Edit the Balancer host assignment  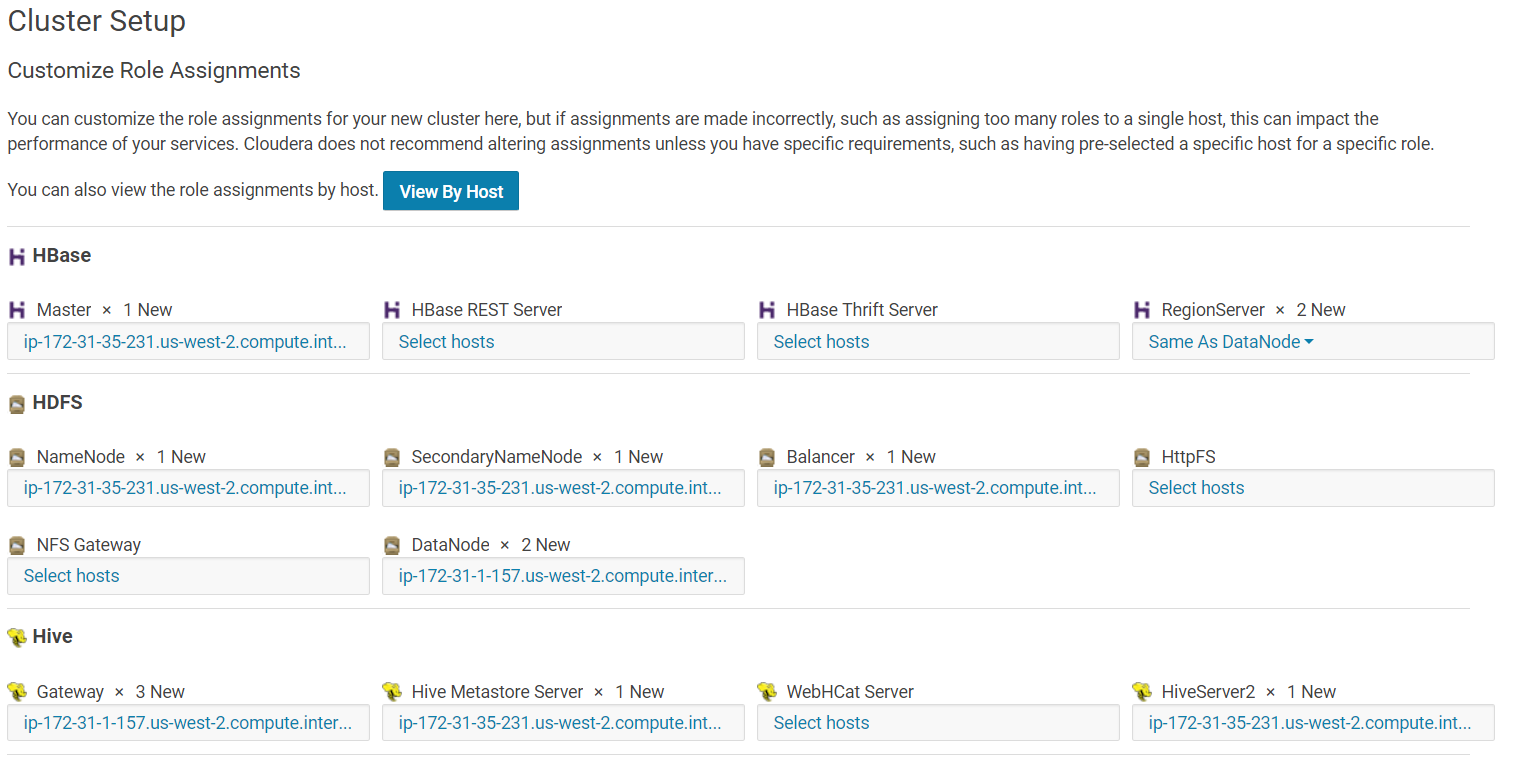coord(935,488)
